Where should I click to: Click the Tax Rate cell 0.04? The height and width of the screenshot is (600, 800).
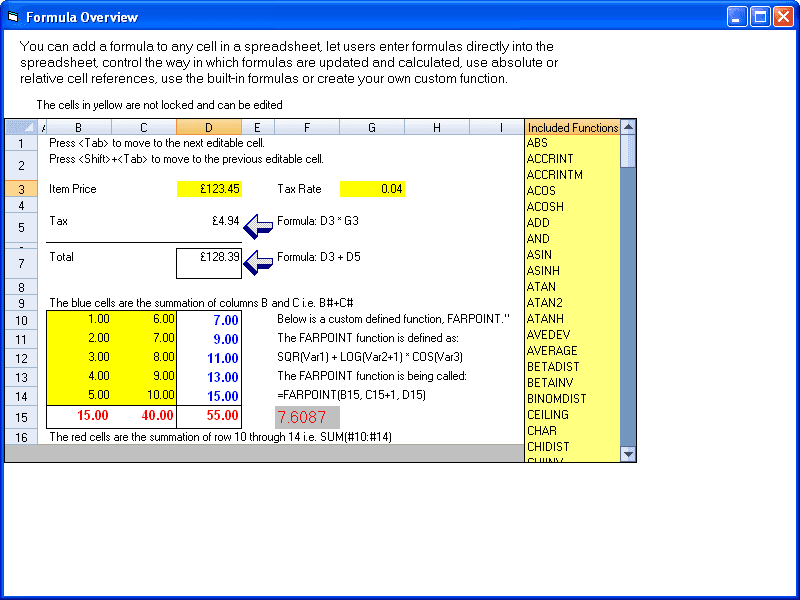pos(372,189)
